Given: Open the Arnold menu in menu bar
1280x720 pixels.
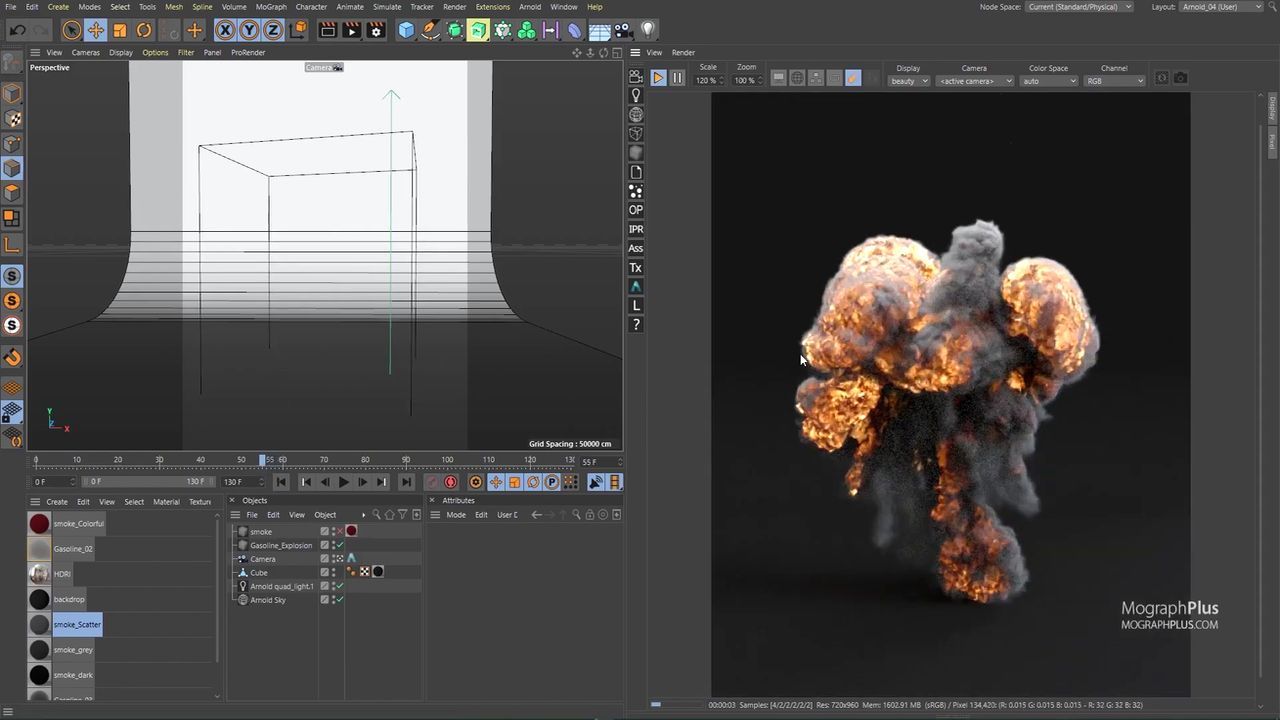Looking at the screenshot, I should coord(530,7).
